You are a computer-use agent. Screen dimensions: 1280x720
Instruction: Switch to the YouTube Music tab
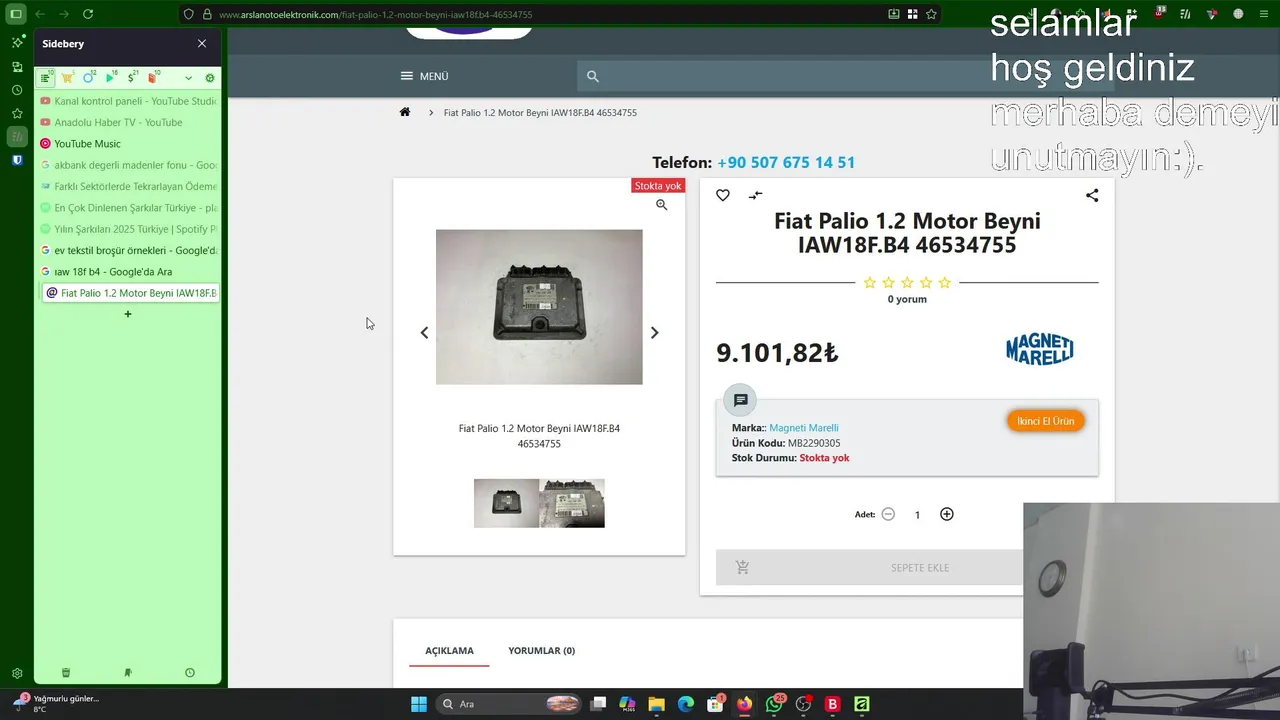(x=127, y=144)
